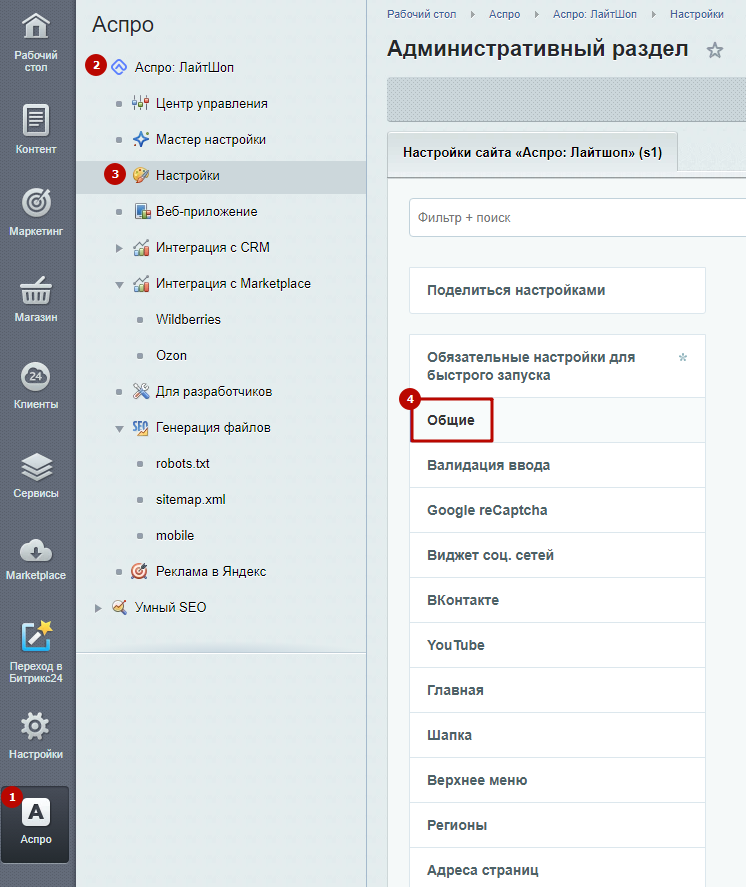The width and height of the screenshot is (746, 887).
Task: Open the Магазин basket icon
Action: coord(36,291)
